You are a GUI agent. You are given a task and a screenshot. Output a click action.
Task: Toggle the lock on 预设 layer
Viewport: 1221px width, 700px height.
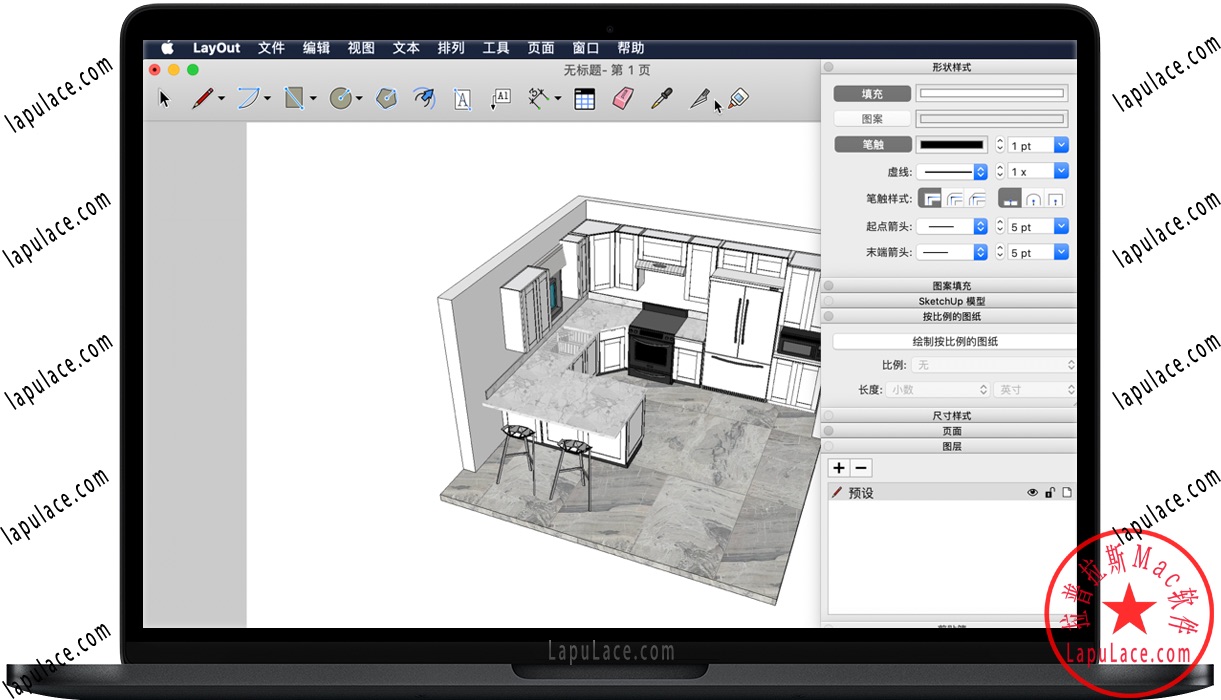(1050, 493)
